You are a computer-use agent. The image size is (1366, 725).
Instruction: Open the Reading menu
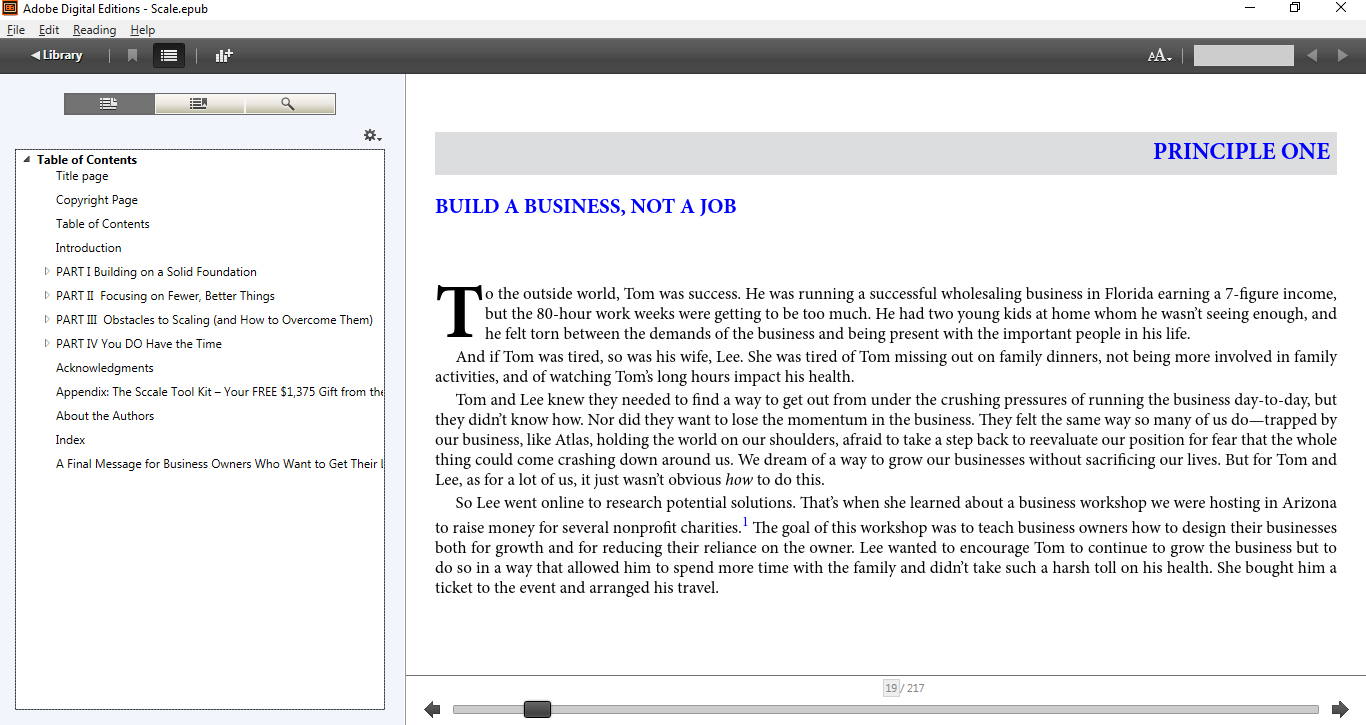coord(94,30)
